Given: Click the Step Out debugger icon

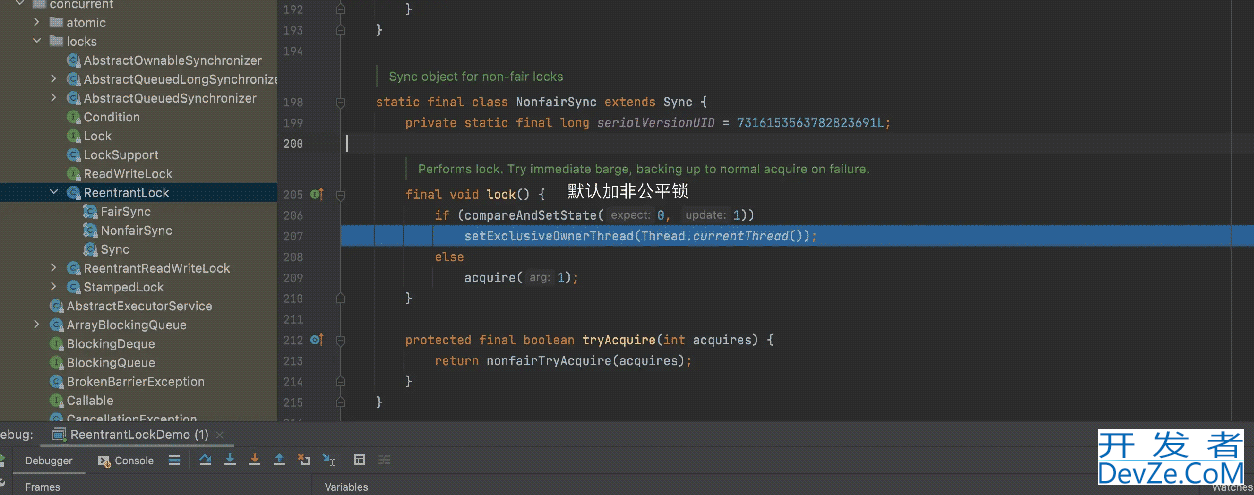Looking at the screenshot, I should point(279,460).
